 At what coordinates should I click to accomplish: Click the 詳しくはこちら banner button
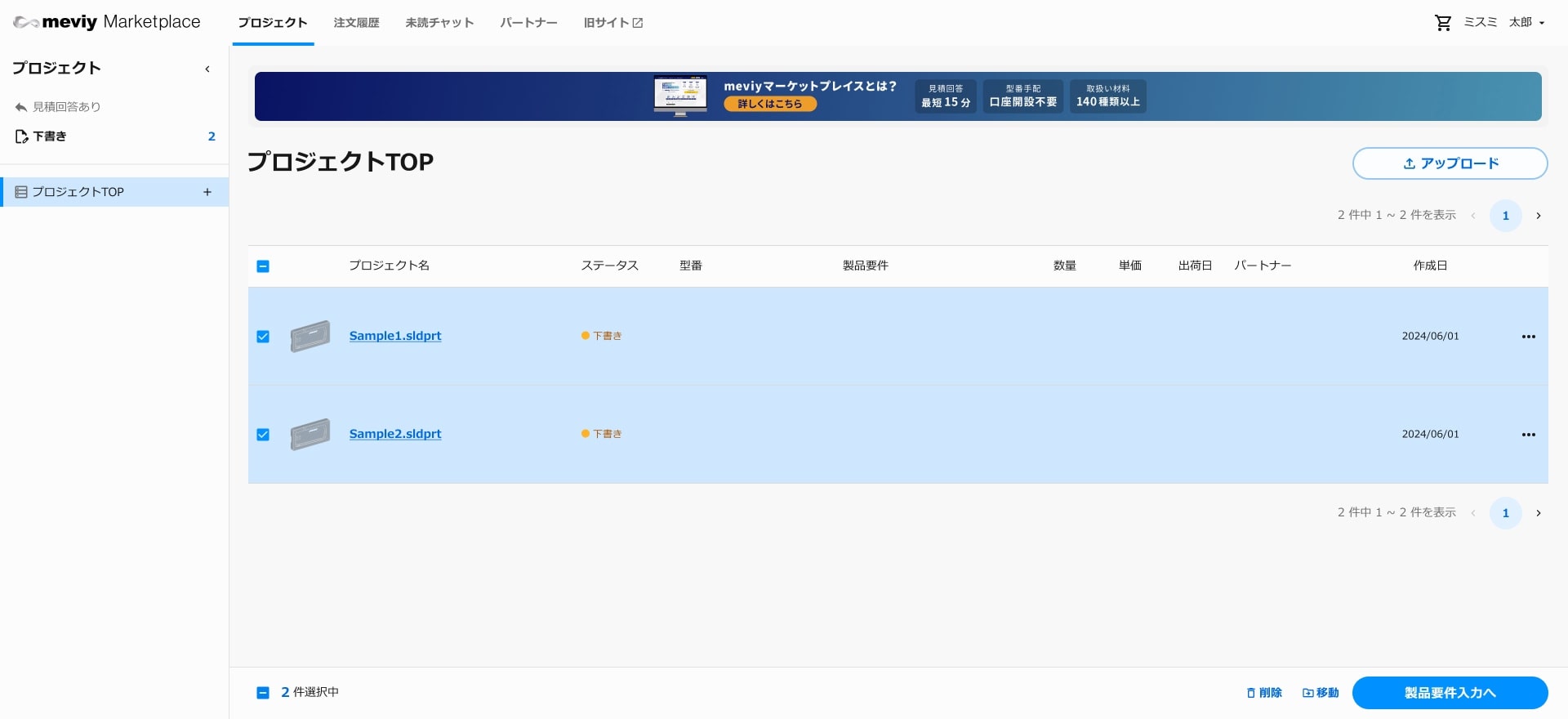[770, 104]
